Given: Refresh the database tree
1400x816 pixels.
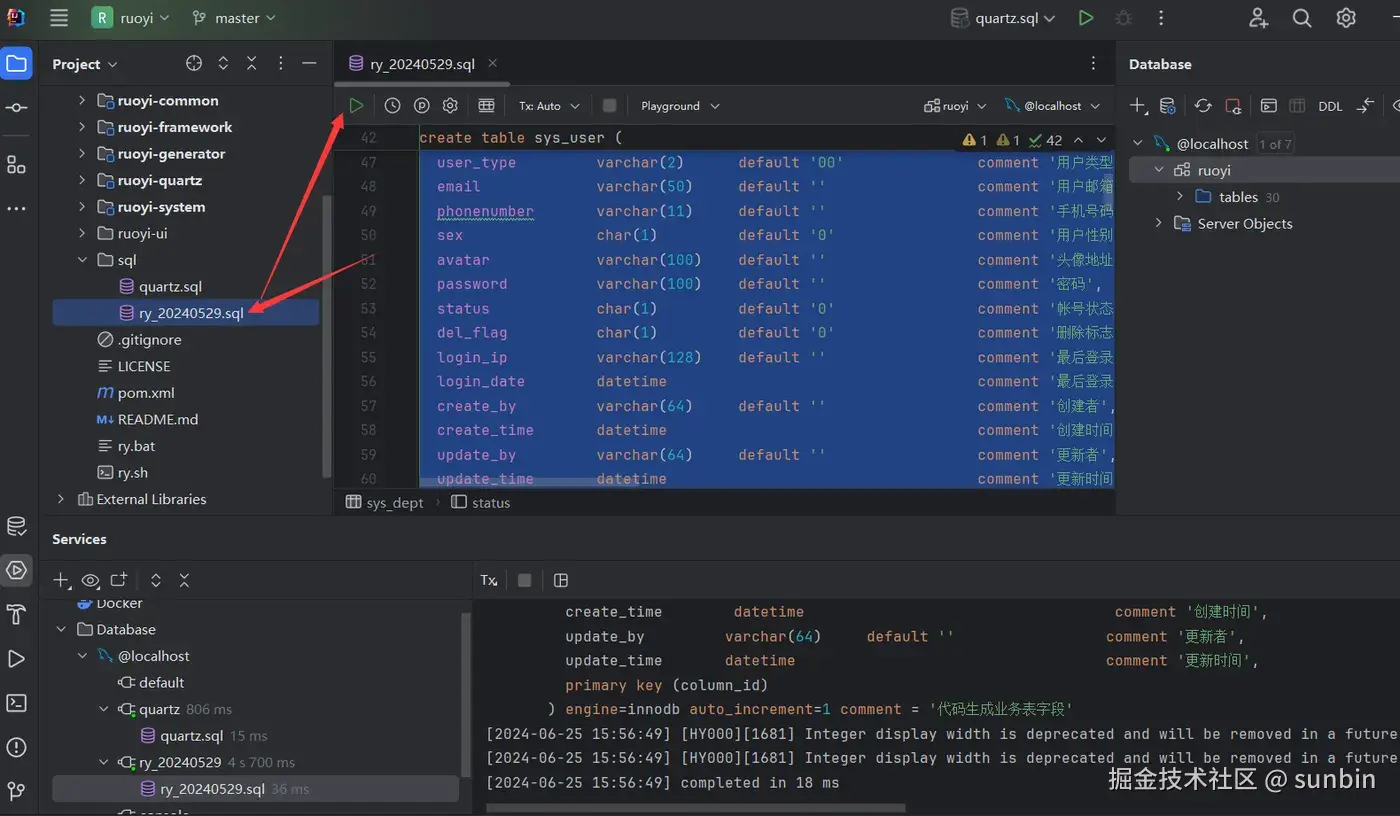Looking at the screenshot, I should (1203, 106).
